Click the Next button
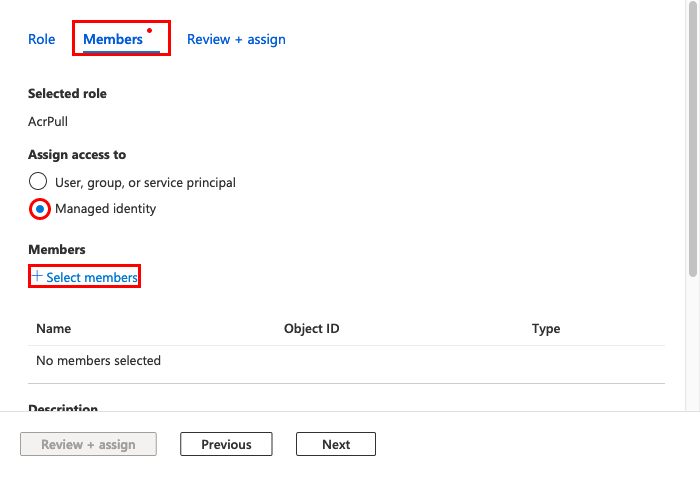 click(336, 444)
